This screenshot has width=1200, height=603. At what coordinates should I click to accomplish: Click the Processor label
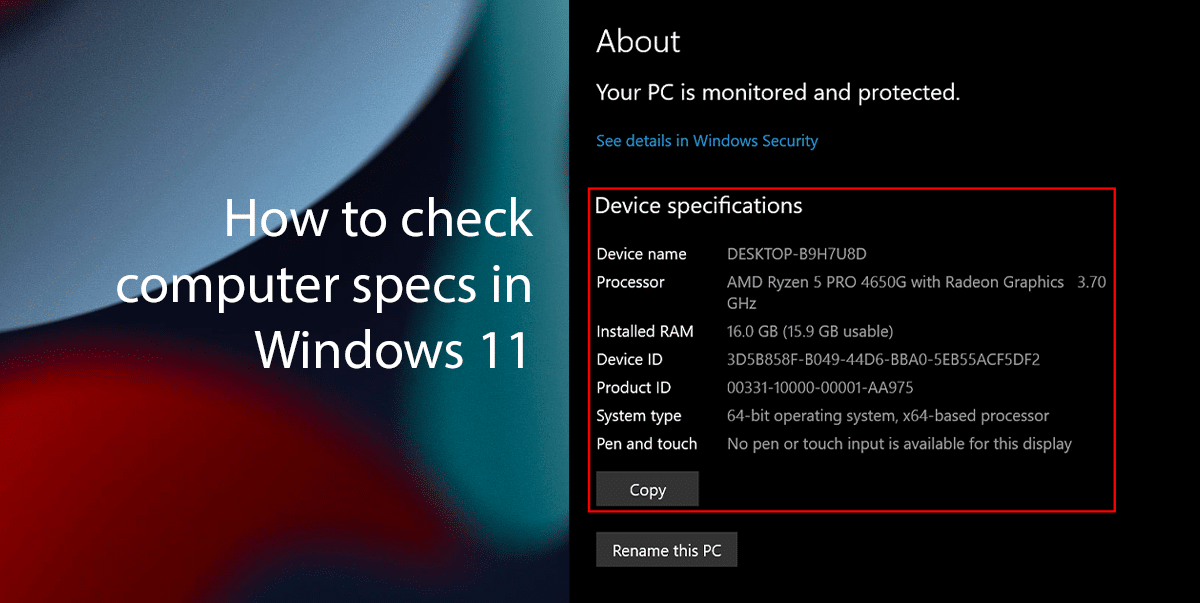pos(630,282)
